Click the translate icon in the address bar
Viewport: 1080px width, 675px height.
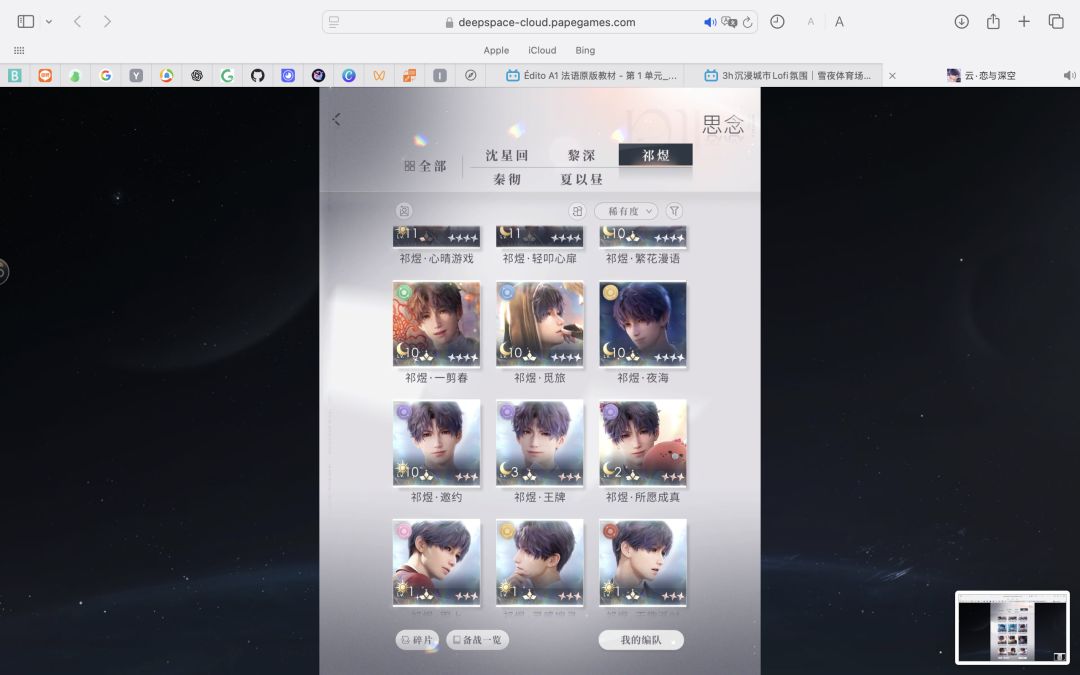tap(729, 22)
